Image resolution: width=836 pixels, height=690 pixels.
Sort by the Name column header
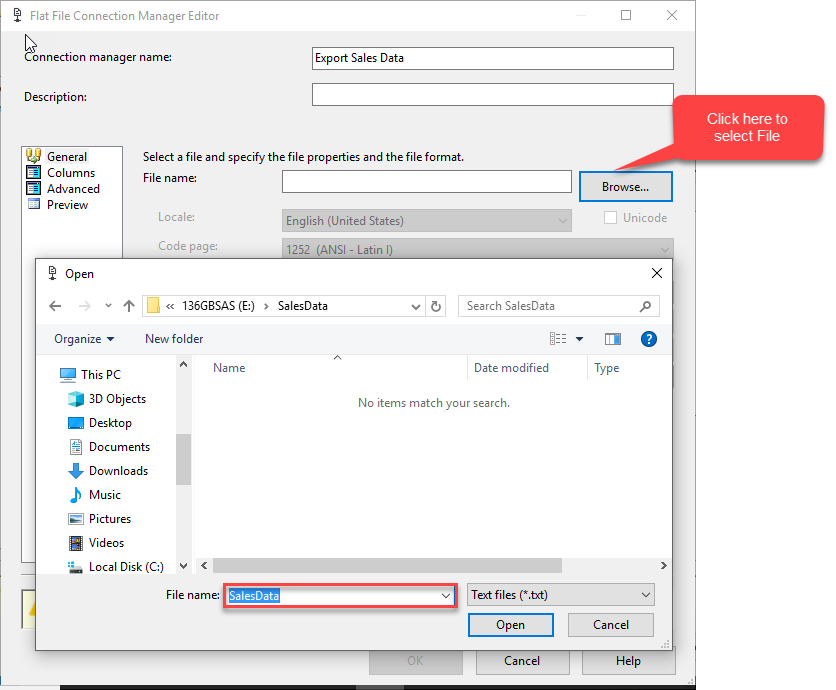coord(229,368)
